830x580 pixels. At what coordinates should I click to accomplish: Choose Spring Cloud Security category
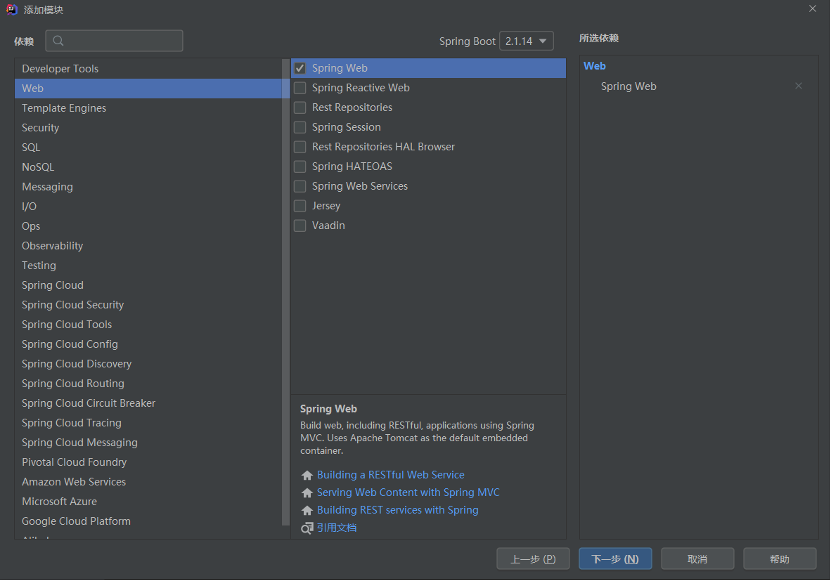coord(149,305)
